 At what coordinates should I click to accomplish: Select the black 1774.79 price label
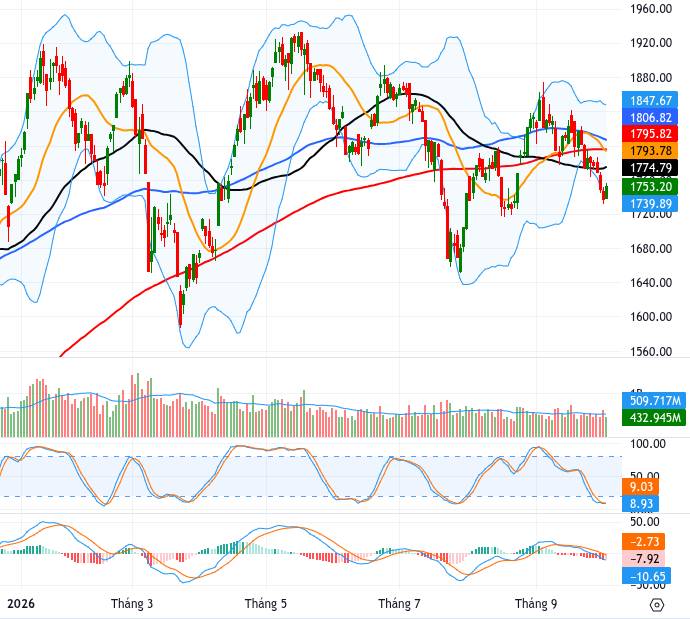650,168
